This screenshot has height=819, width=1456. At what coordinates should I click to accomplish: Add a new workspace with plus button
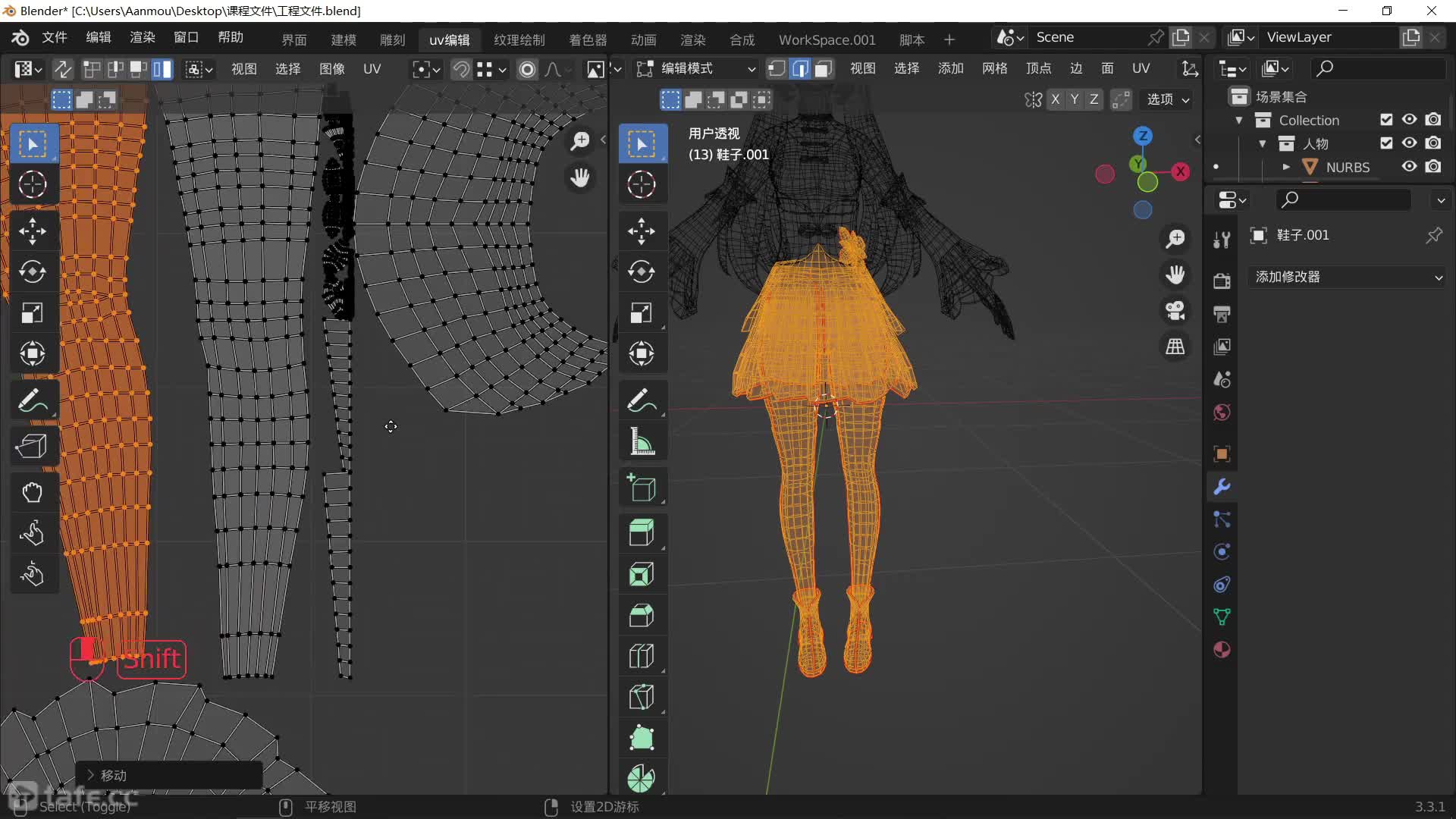point(949,39)
